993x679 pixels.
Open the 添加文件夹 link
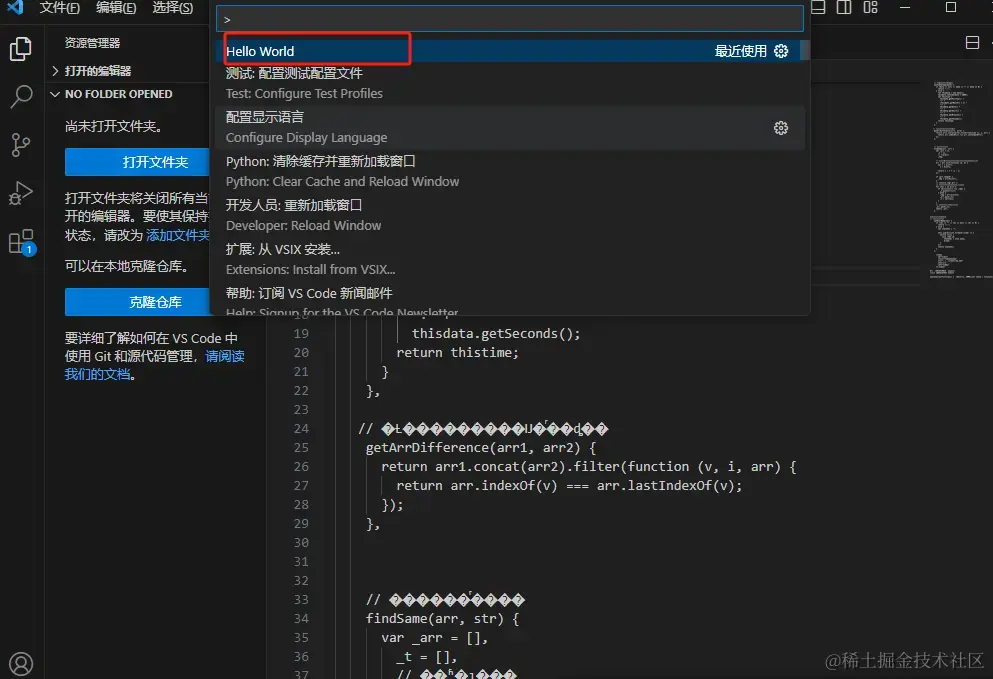point(178,236)
